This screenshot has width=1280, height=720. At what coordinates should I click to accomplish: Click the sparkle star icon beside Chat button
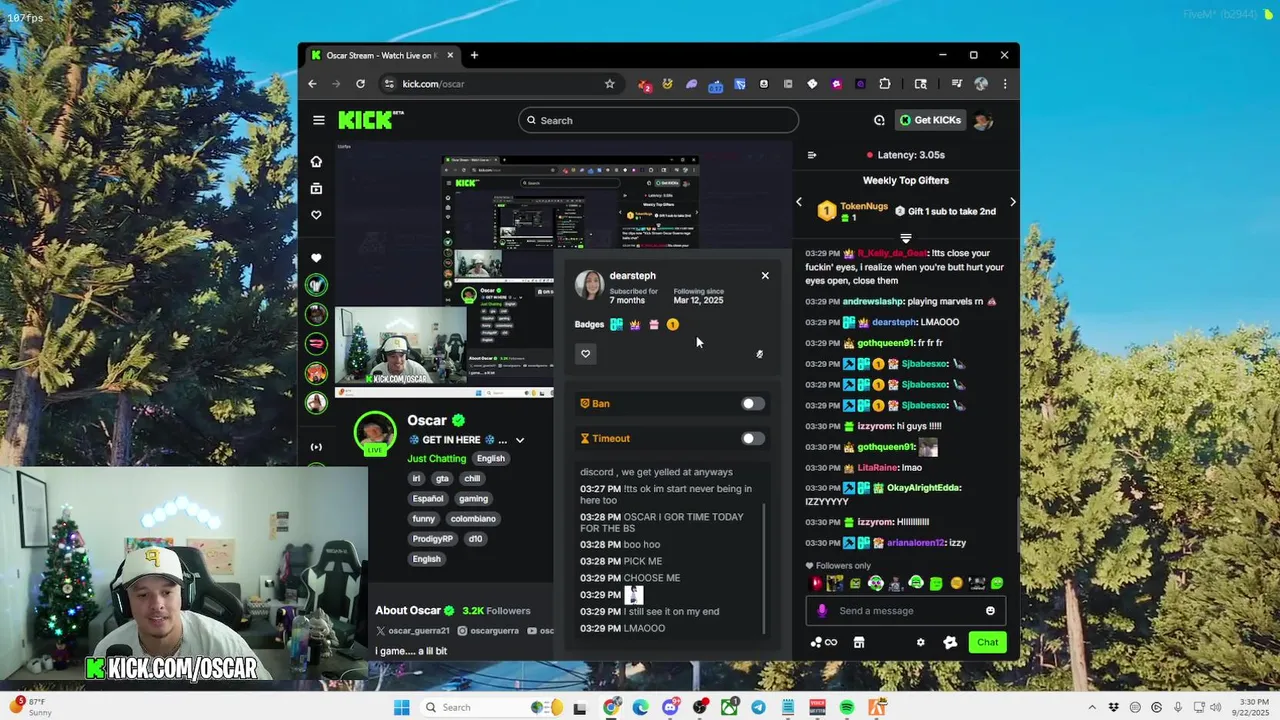tap(950, 642)
